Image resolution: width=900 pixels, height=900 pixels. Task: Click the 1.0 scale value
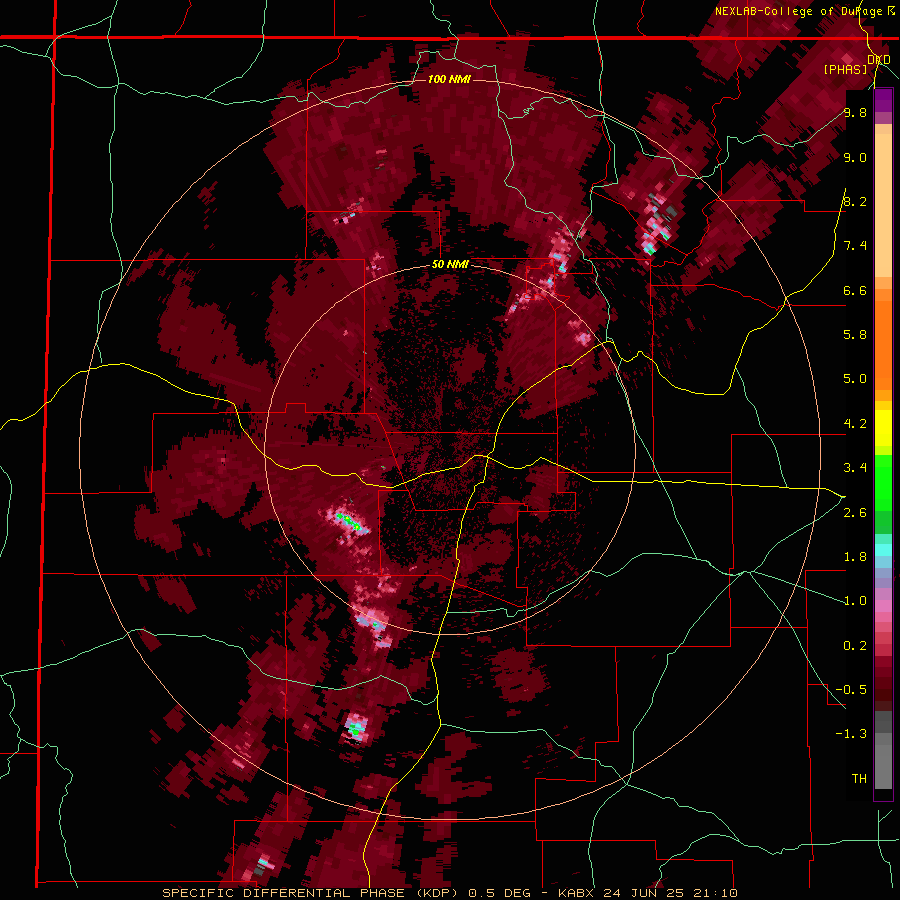(x=855, y=601)
